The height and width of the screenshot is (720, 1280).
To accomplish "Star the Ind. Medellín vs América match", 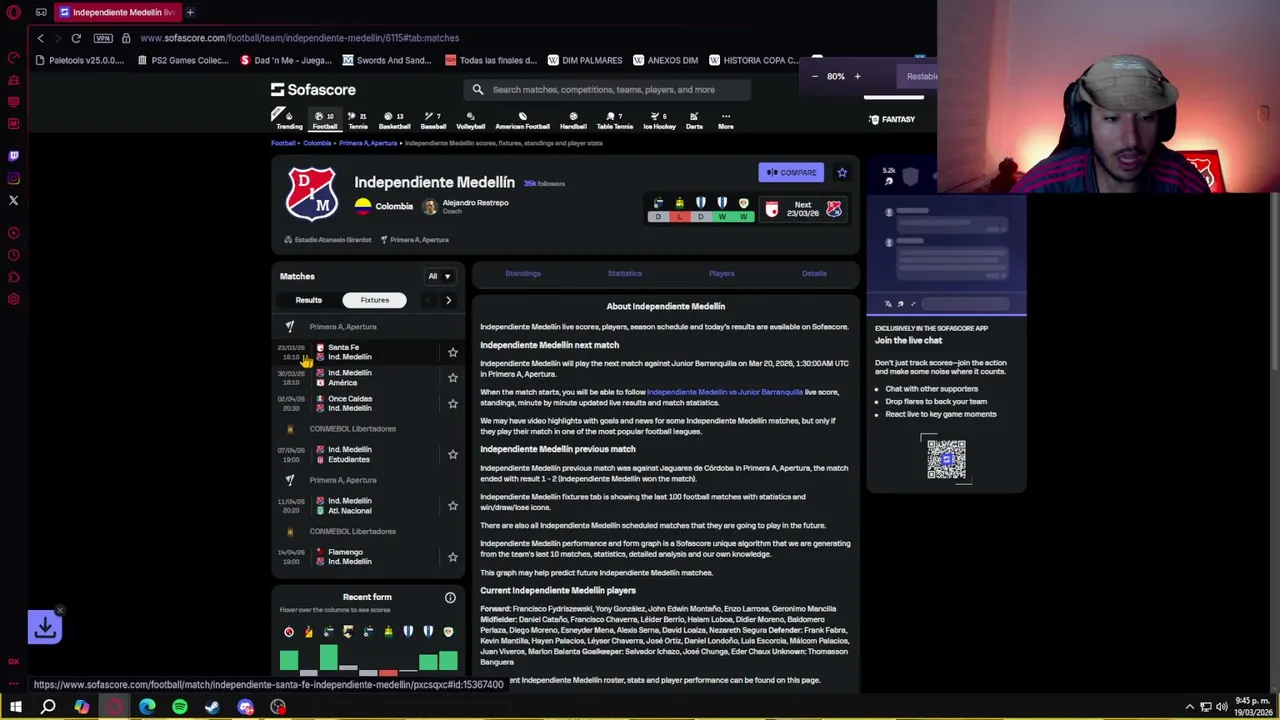I will [453, 378].
